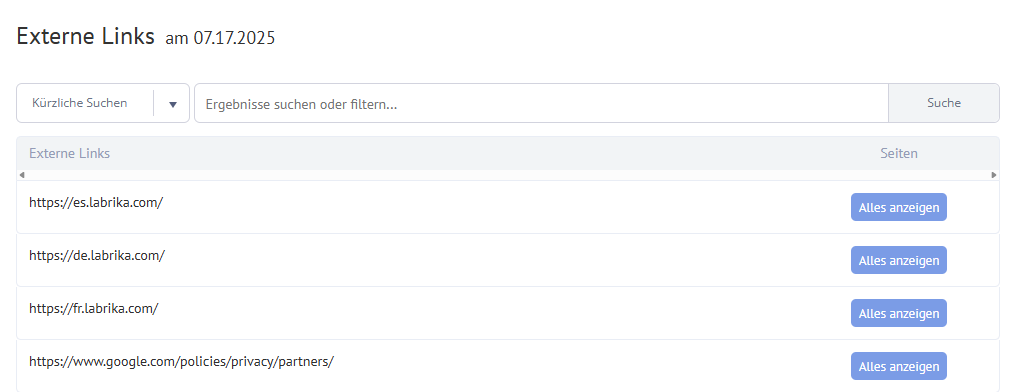Viewport: 1014px width, 392px height.
Task: Sort by the Externe Links column header
Action: [x=69, y=153]
